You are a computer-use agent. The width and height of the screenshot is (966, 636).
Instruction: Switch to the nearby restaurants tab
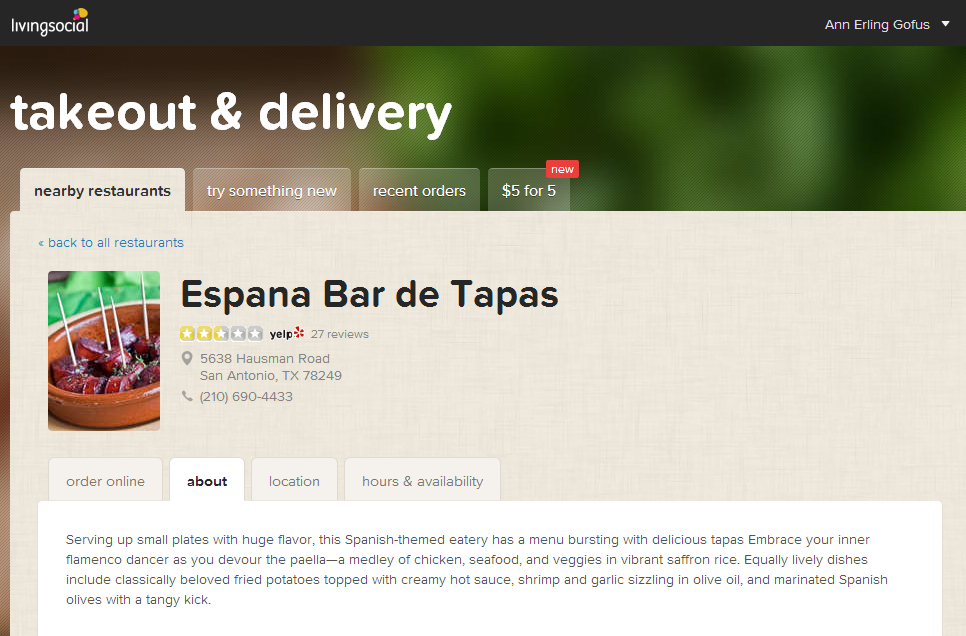[102, 191]
